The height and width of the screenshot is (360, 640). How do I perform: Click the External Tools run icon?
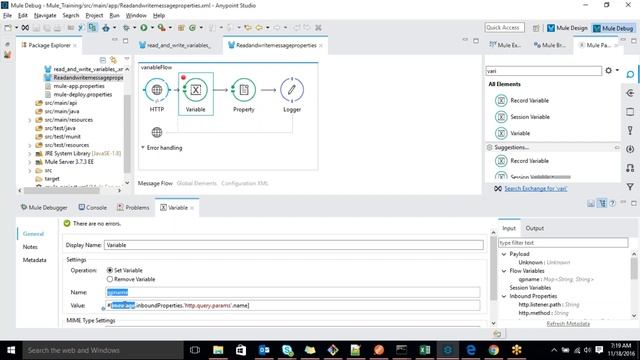(162, 28)
